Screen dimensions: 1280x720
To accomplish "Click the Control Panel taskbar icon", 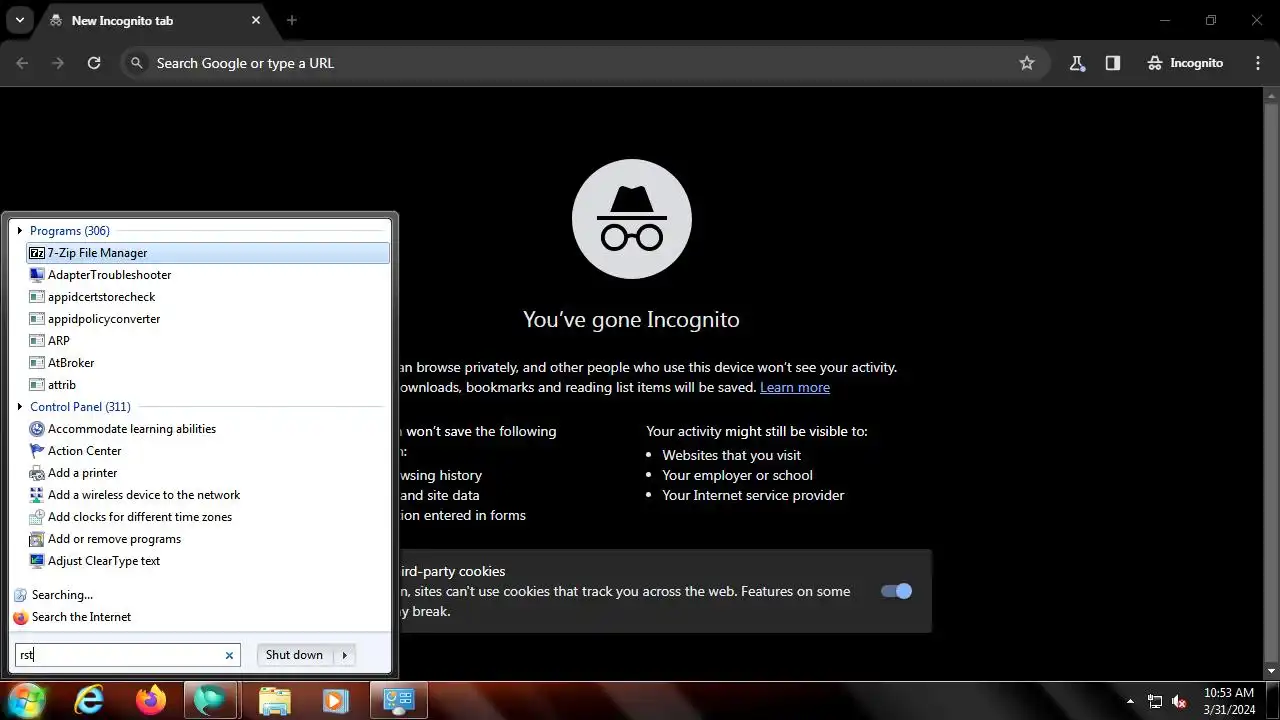I will pos(399,700).
